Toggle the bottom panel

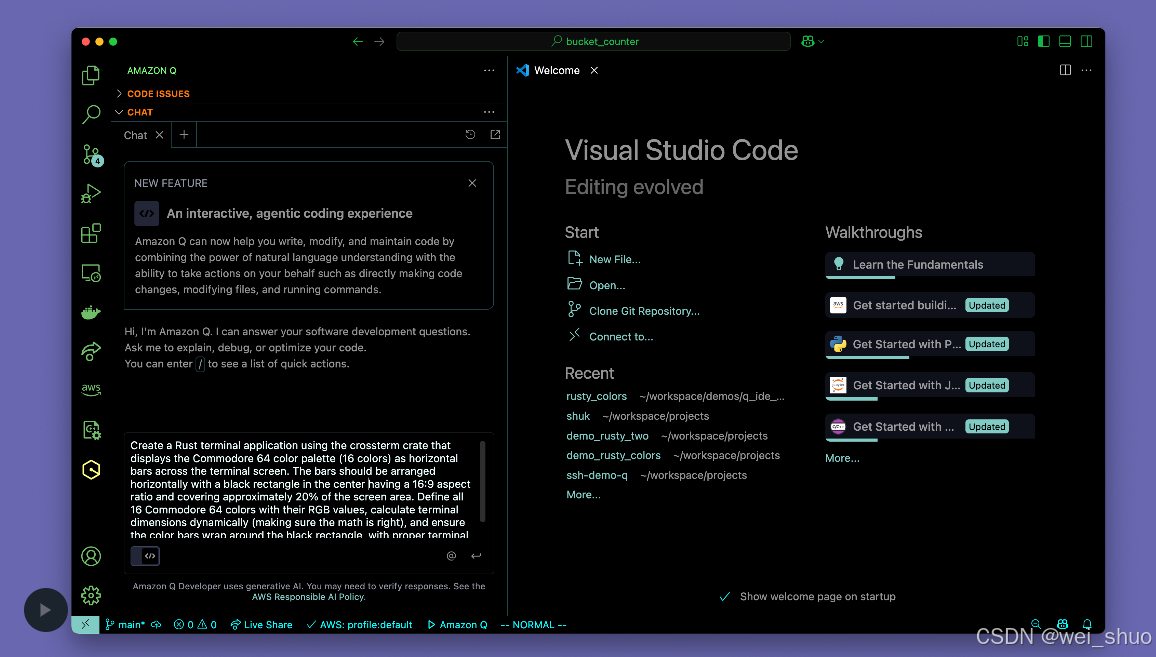(1065, 41)
